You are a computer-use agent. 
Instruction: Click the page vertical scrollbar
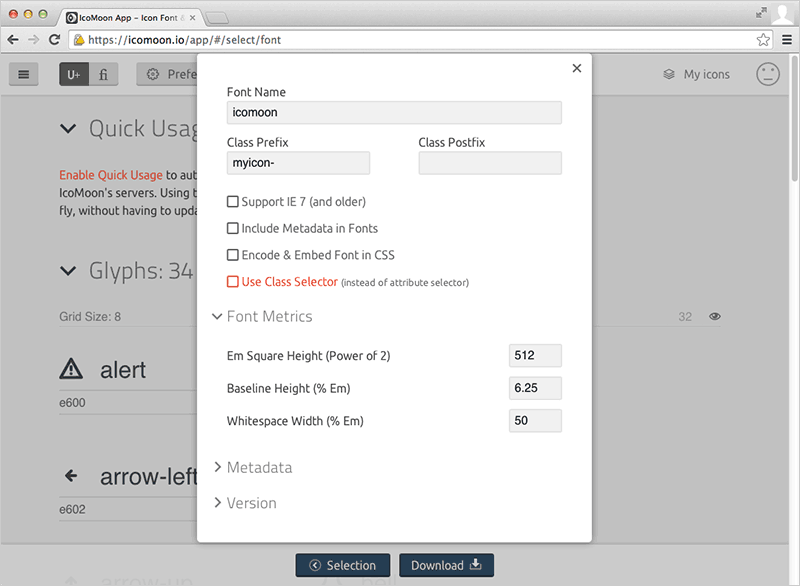click(x=794, y=118)
